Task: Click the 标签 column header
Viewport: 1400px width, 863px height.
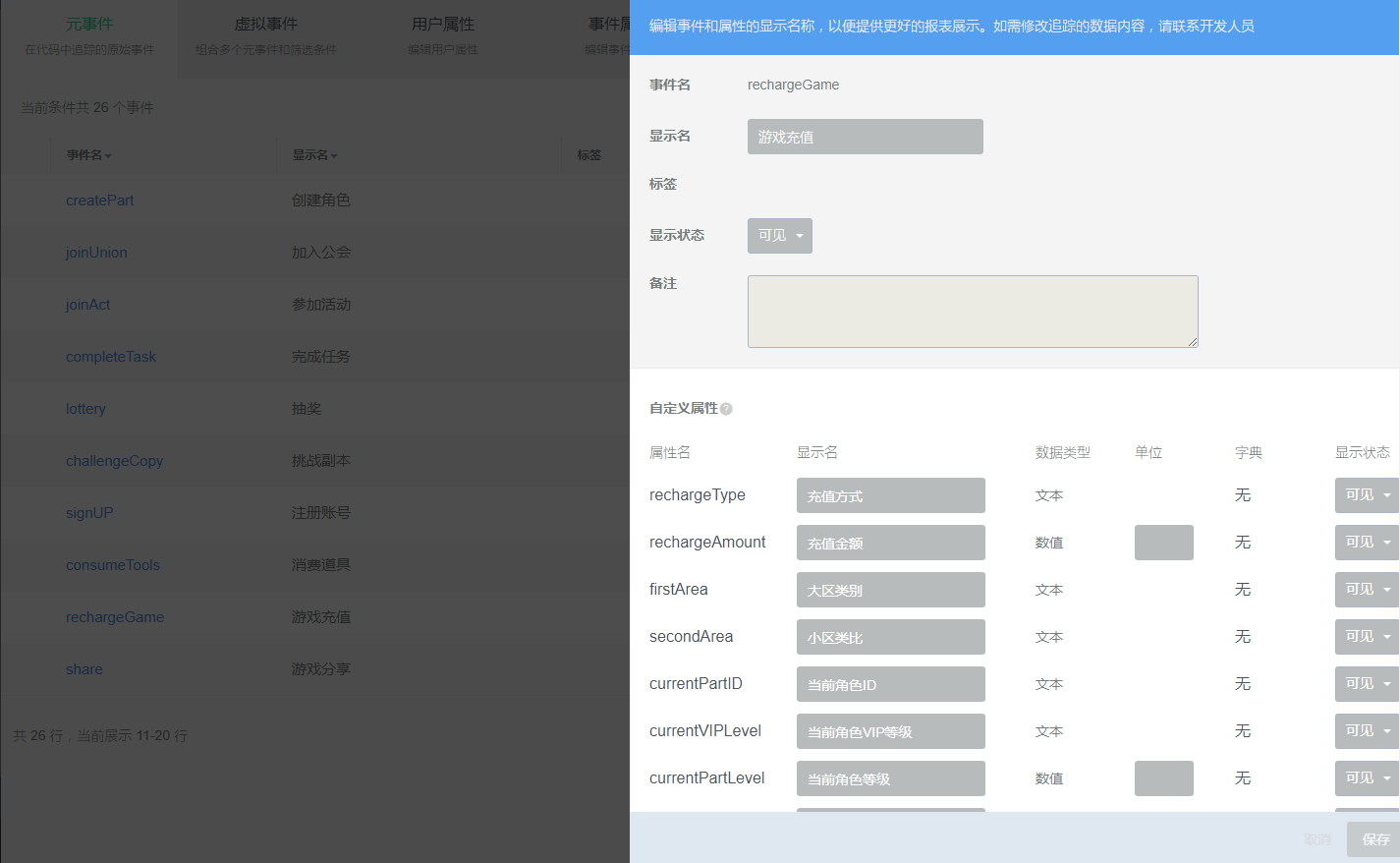Action: (x=589, y=155)
